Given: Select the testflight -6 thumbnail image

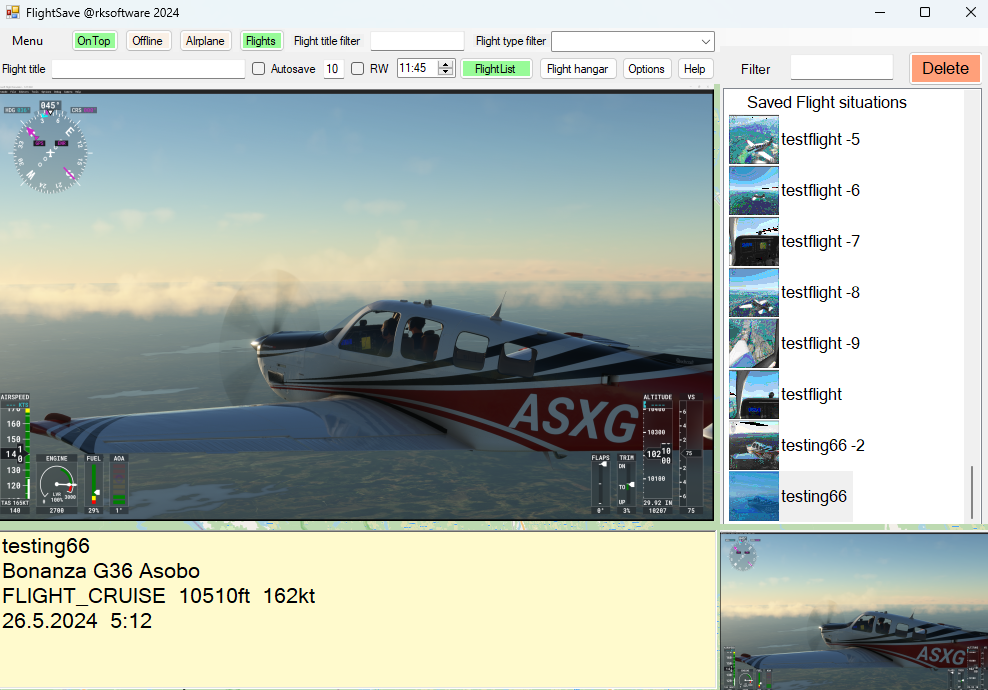Looking at the screenshot, I should (x=753, y=191).
